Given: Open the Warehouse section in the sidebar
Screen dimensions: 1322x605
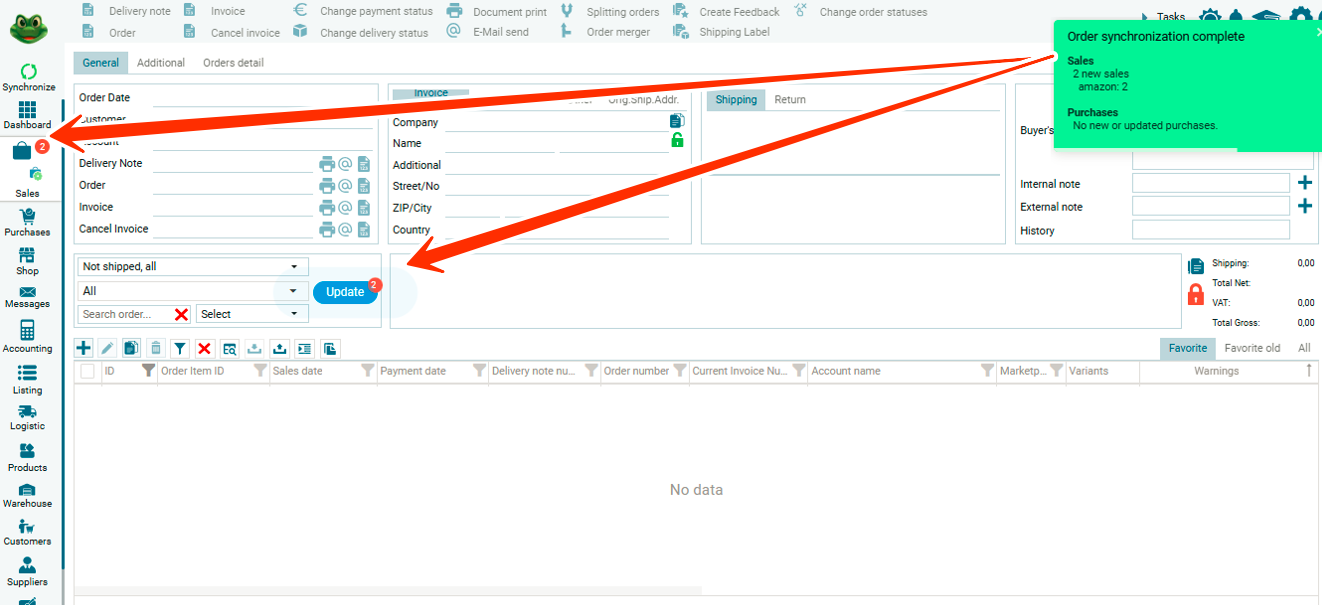Looking at the screenshot, I should 27,495.
